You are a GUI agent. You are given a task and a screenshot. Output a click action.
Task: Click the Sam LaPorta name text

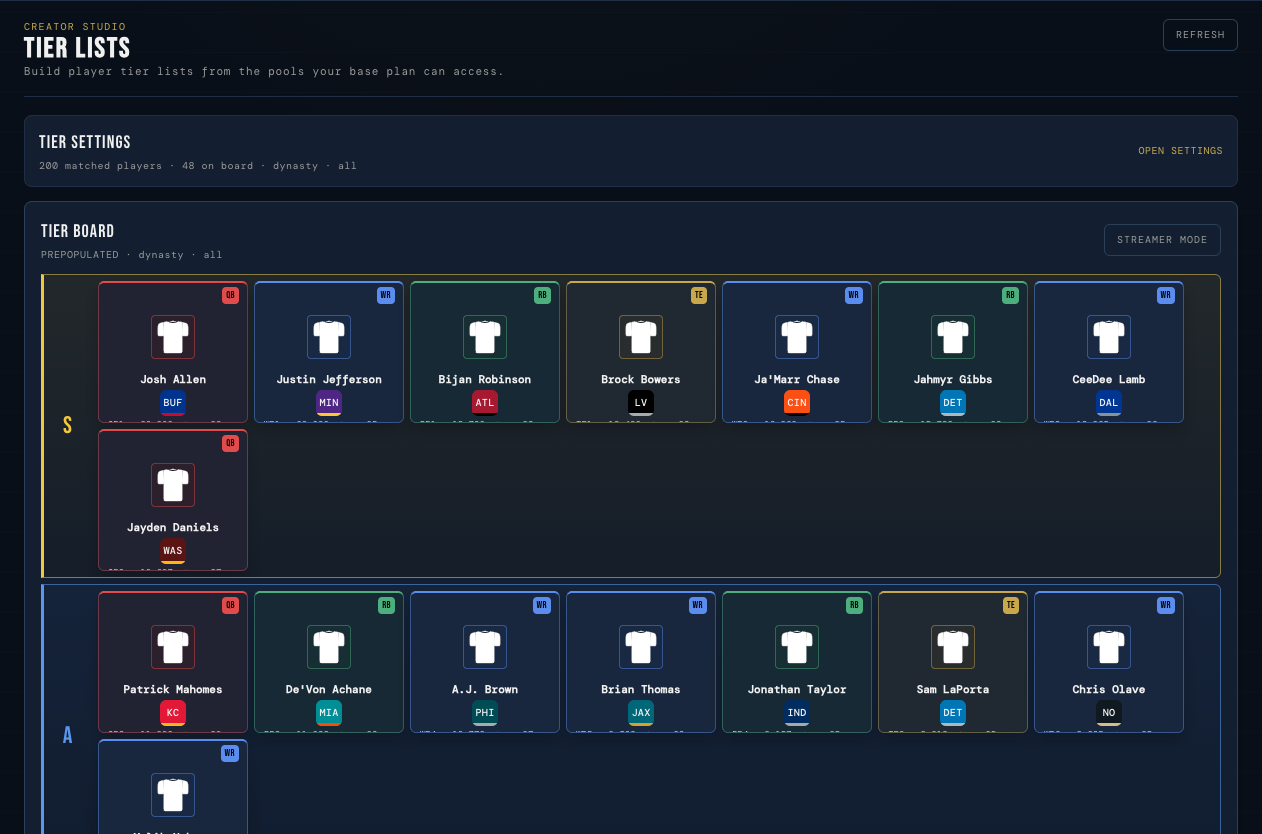pyautogui.click(x=953, y=689)
